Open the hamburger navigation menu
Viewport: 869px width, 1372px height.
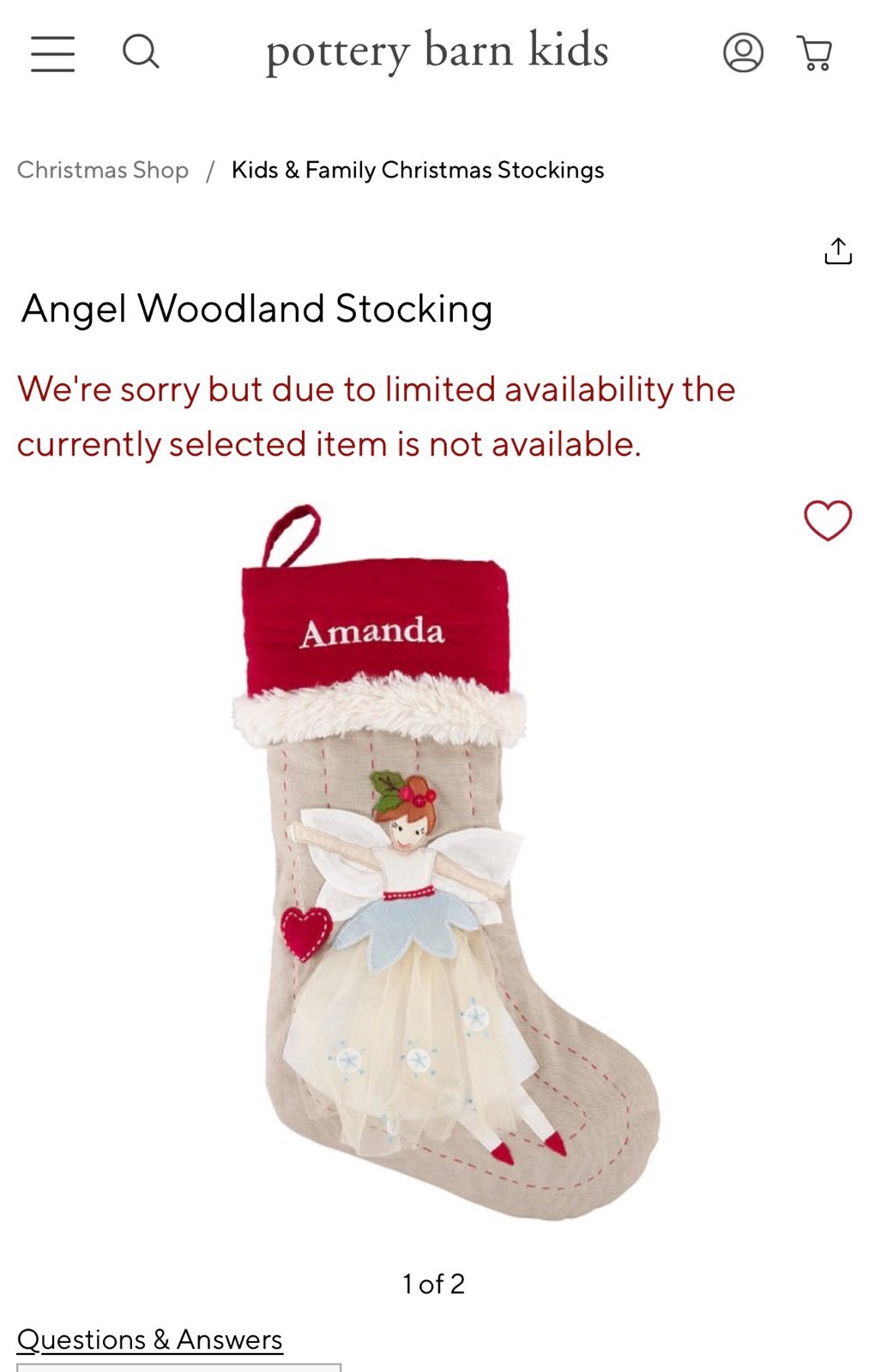coord(53,53)
